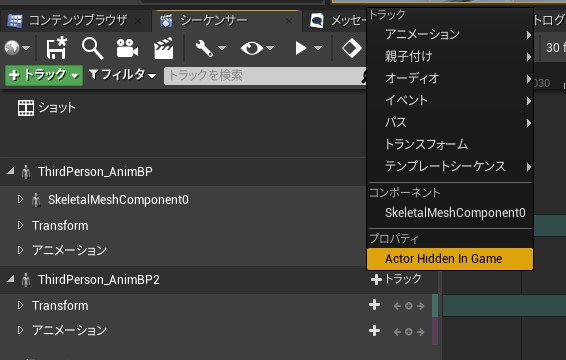Viewport: 566px width, 360px height.
Task: Select the ショット track row
Action: click(x=183, y=108)
